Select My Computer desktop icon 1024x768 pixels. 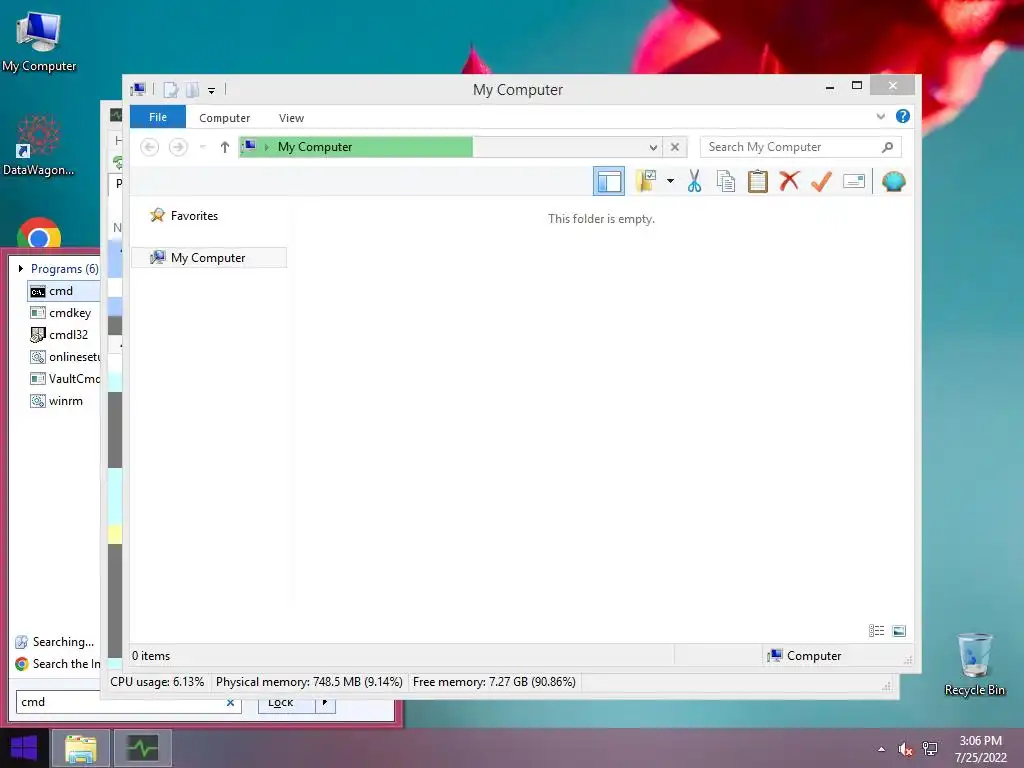[x=39, y=40]
